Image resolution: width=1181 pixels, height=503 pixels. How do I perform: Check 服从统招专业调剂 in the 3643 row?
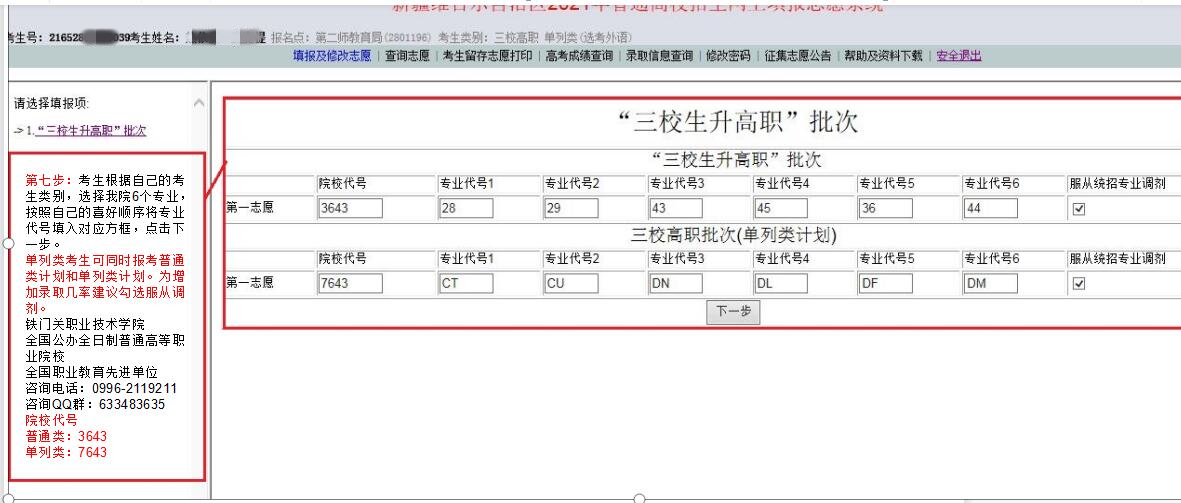[x=1078, y=209]
